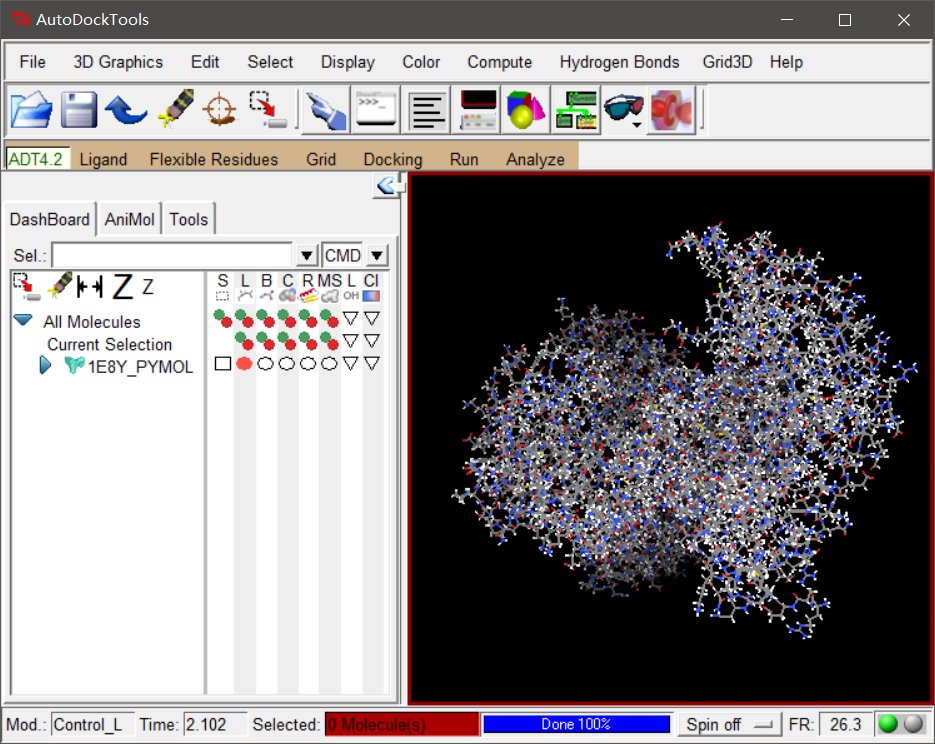This screenshot has height=744, width=935.
Task: Click the dashboard eraser icon
Action: pyautogui.click(x=60, y=286)
